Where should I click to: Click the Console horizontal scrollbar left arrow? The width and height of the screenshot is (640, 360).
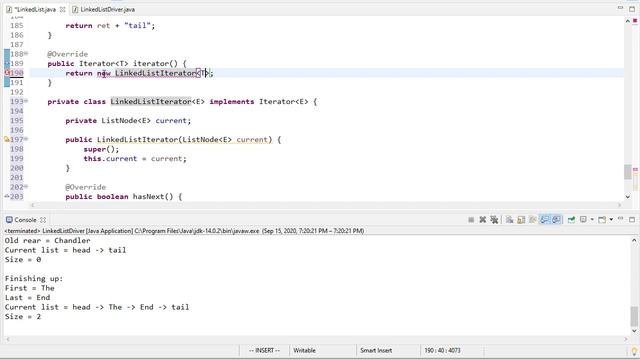[x=8, y=339]
